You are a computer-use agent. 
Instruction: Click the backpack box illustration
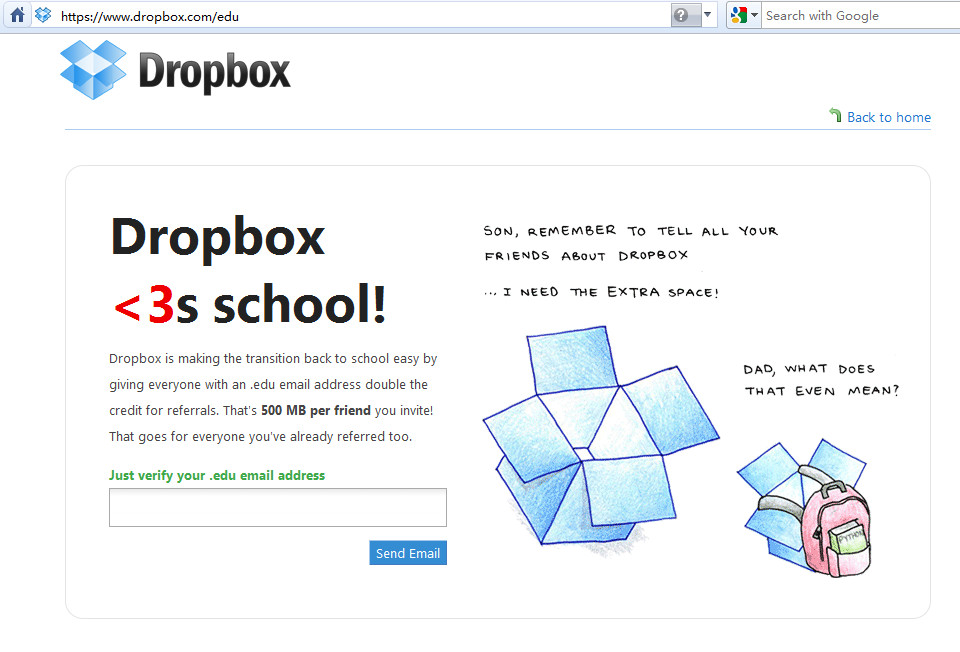[804, 507]
